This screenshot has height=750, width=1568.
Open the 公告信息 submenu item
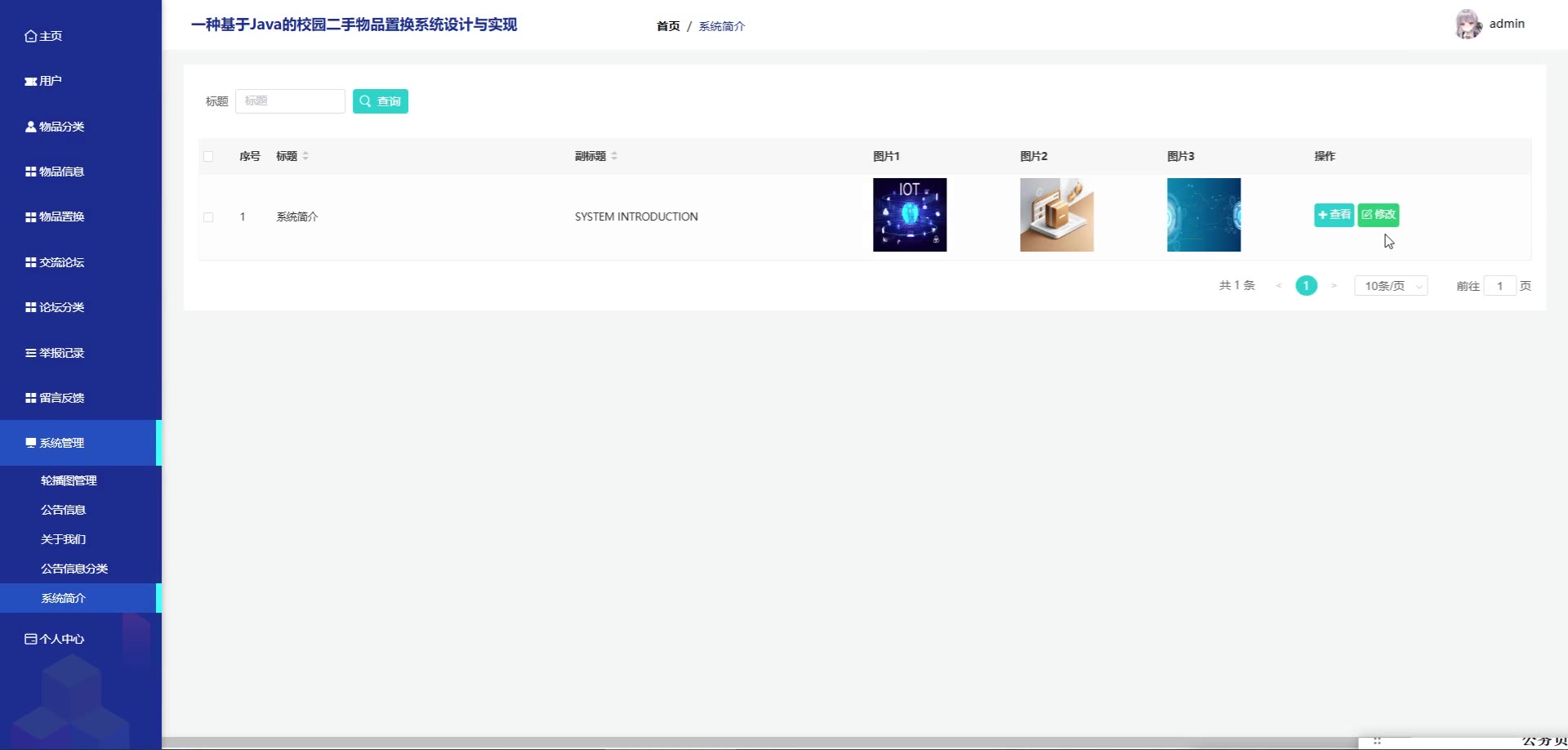tap(81, 510)
